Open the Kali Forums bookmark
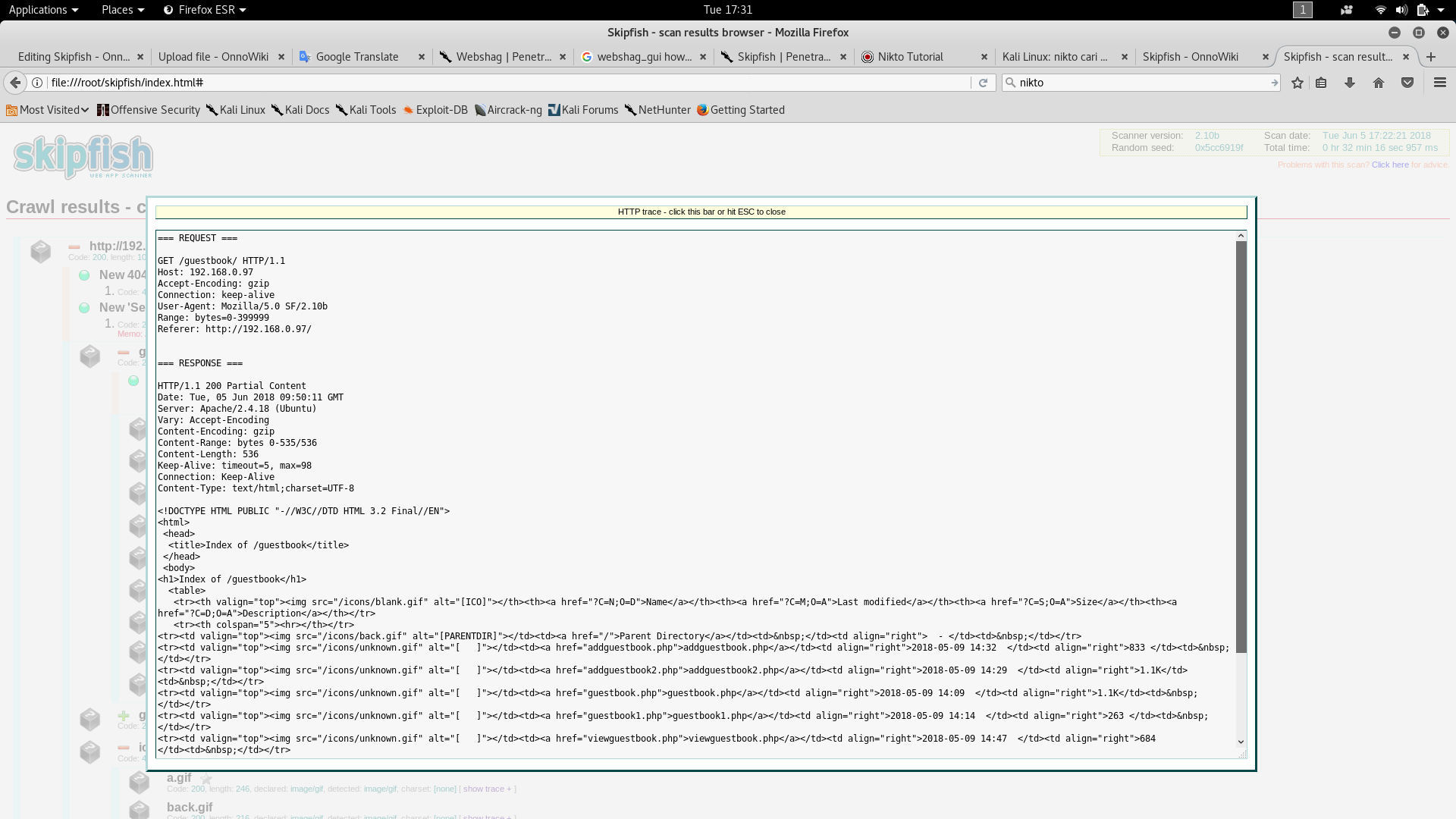Screen dimensions: 1456x819 coord(583,110)
